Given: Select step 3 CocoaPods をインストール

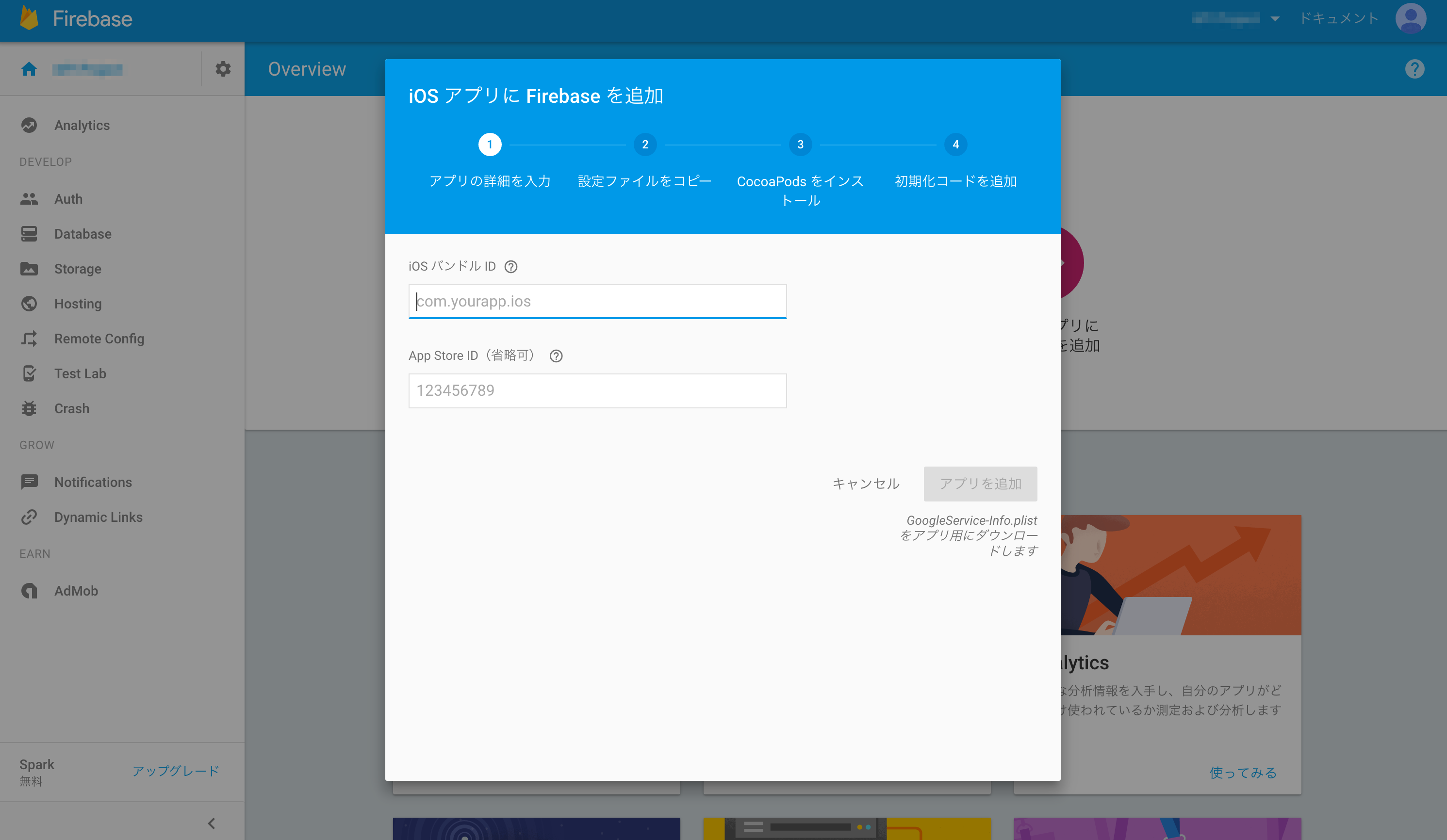Looking at the screenshot, I should (x=801, y=170).
